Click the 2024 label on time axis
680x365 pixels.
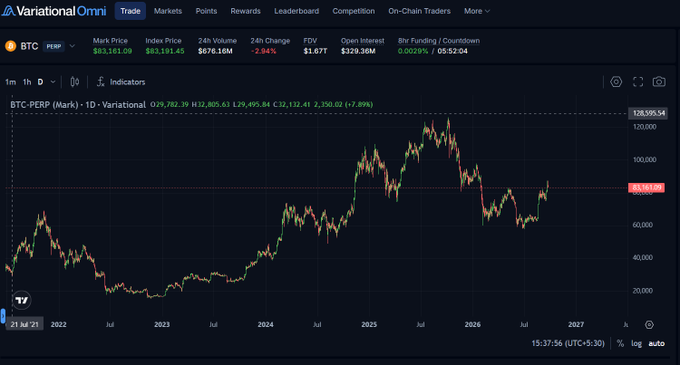265,324
